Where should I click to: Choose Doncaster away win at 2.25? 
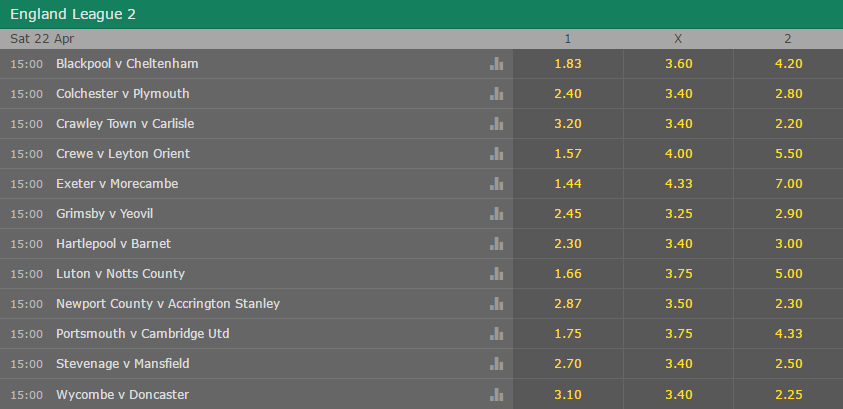(x=788, y=394)
